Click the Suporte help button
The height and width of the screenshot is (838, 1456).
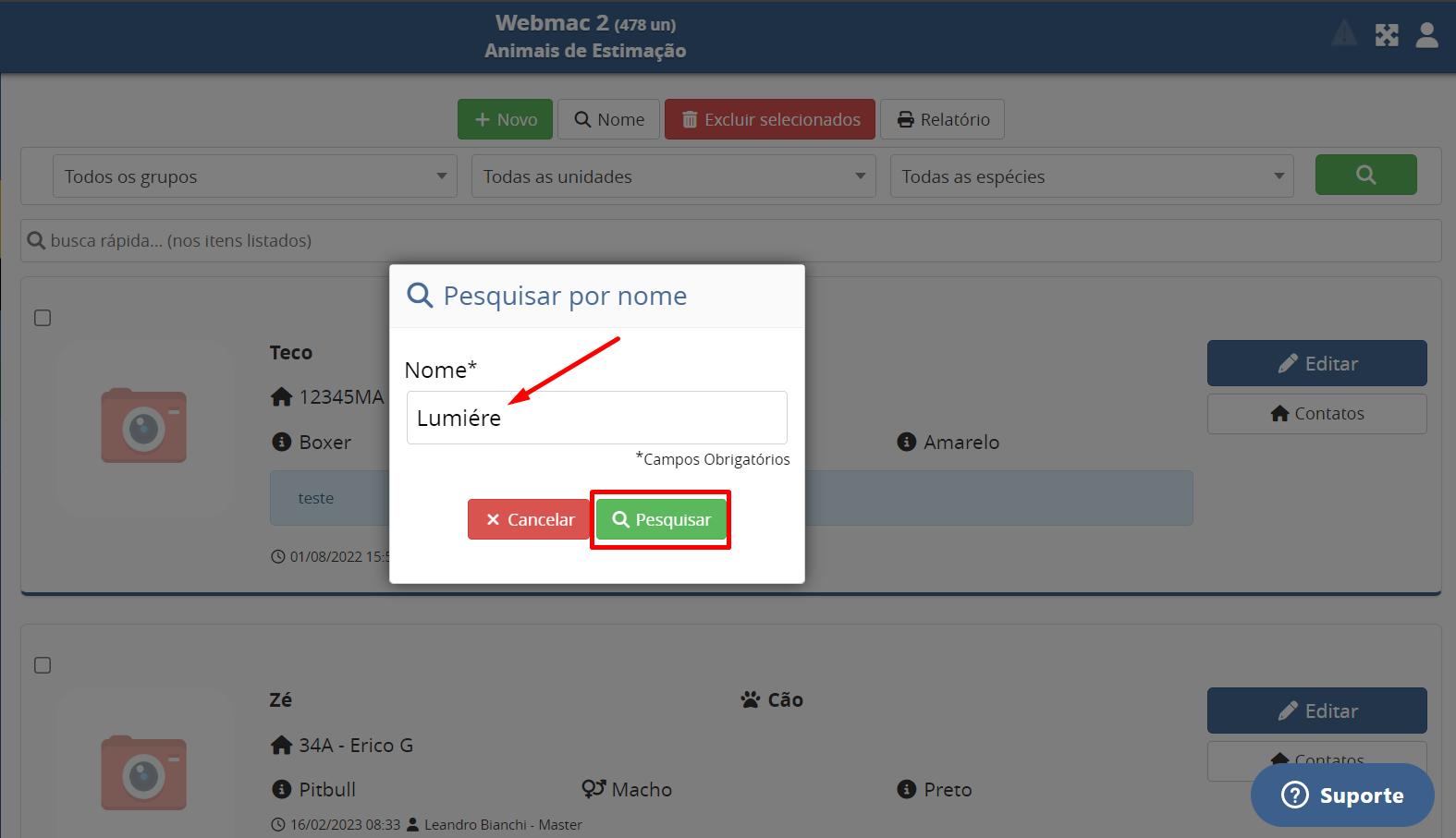point(1342,795)
